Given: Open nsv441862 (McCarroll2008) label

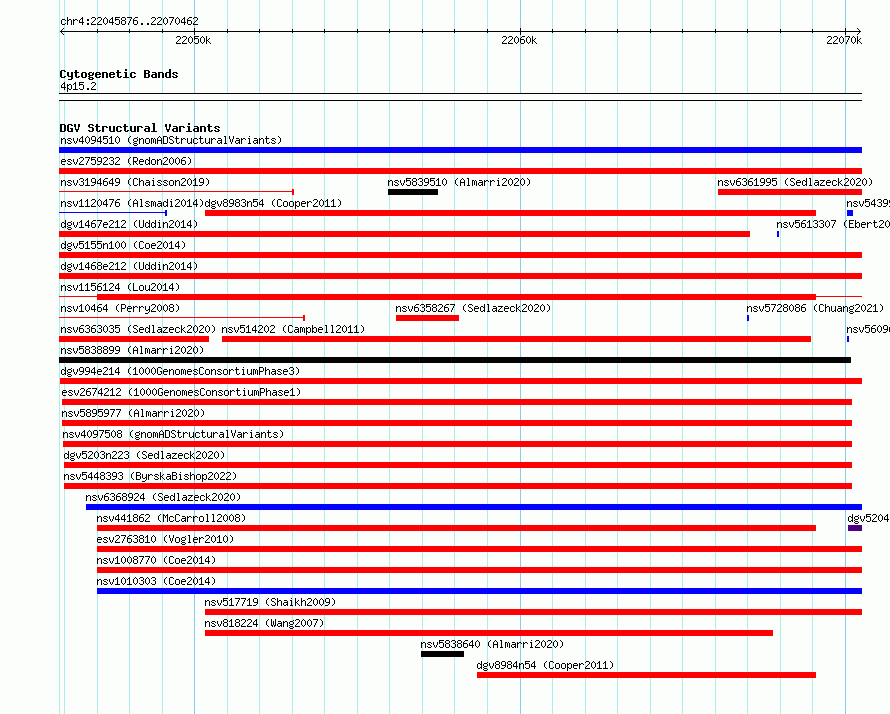Looking at the screenshot, I should (171, 518).
